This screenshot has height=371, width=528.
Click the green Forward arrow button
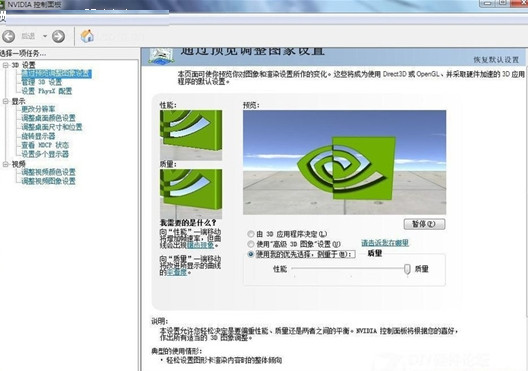pyautogui.click(x=58, y=36)
